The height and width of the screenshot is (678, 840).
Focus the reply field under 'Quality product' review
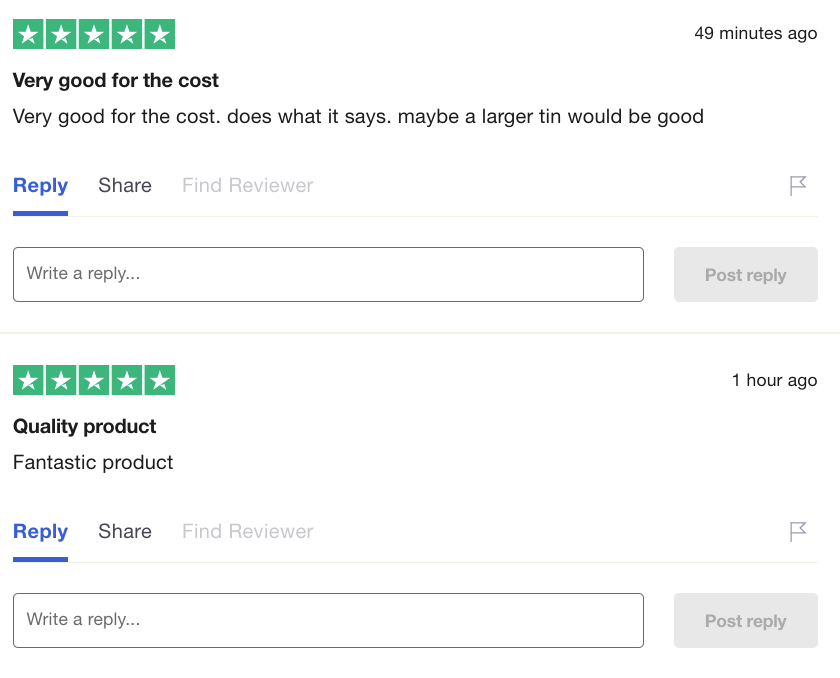(328, 620)
